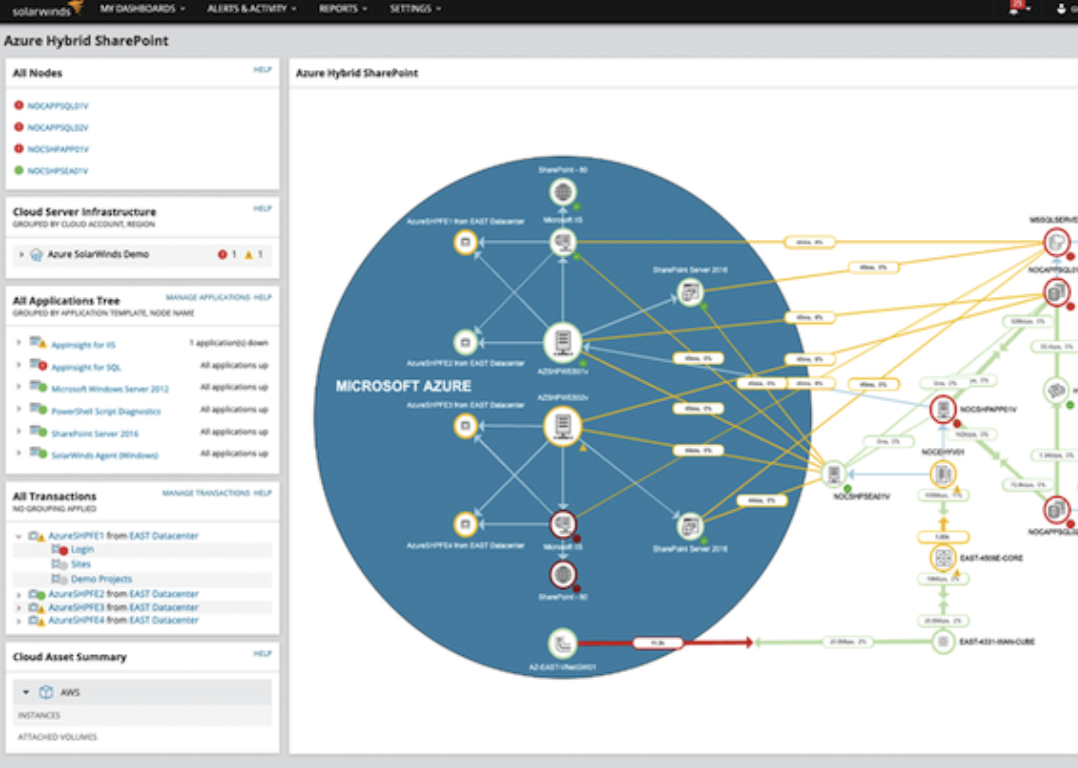Click Manage Transactions link
The image size is (1078, 768).
pyautogui.click(x=206, y=493)
